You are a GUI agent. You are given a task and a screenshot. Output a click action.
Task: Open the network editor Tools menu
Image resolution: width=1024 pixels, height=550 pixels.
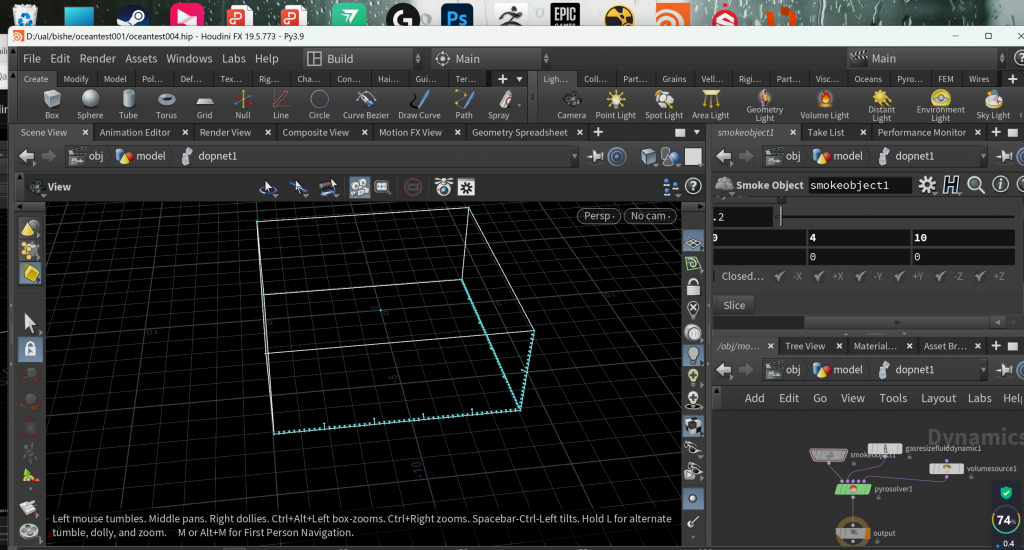click(893, 398)
